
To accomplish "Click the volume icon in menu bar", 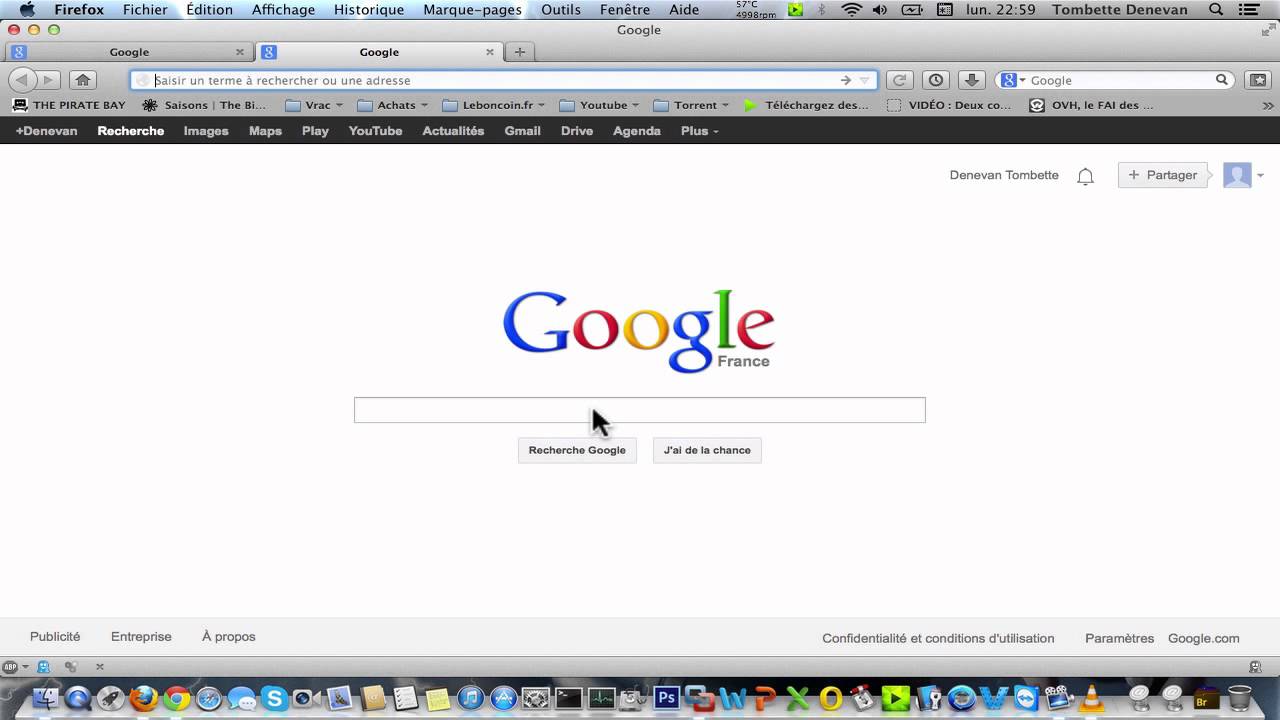I will click(x=880, y=10).
